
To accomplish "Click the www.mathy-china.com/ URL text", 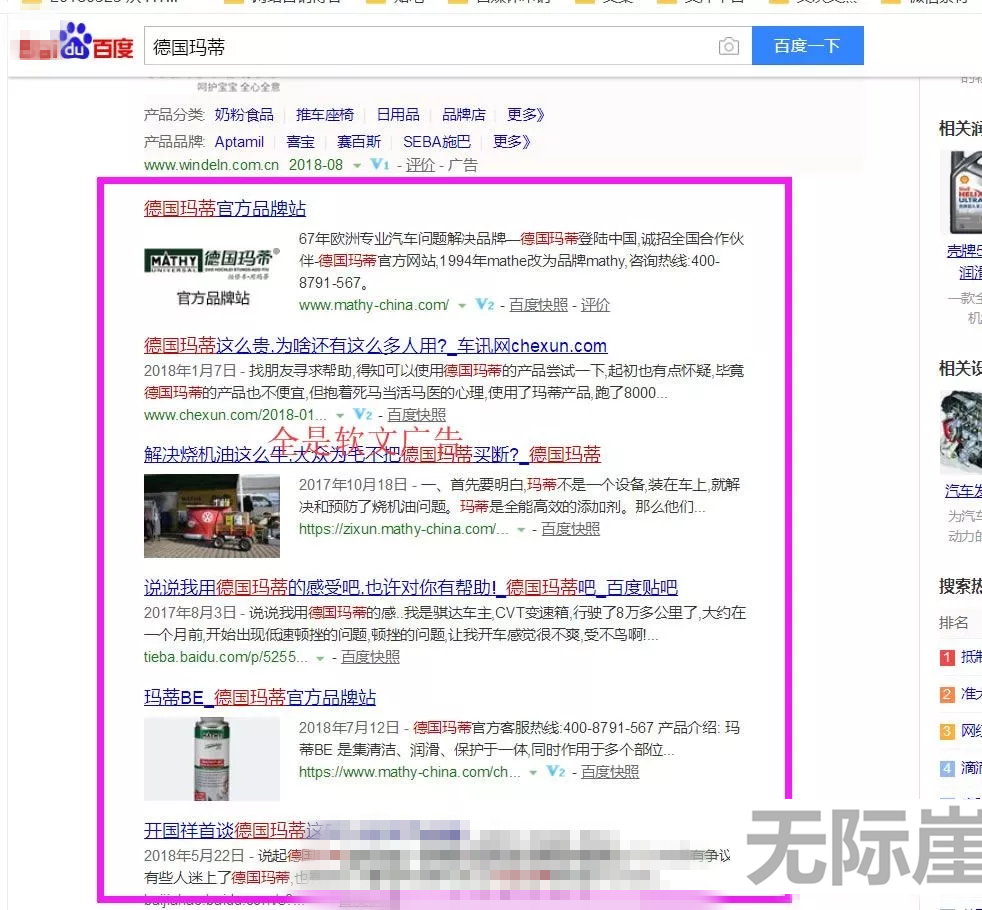I will (374, 305).
